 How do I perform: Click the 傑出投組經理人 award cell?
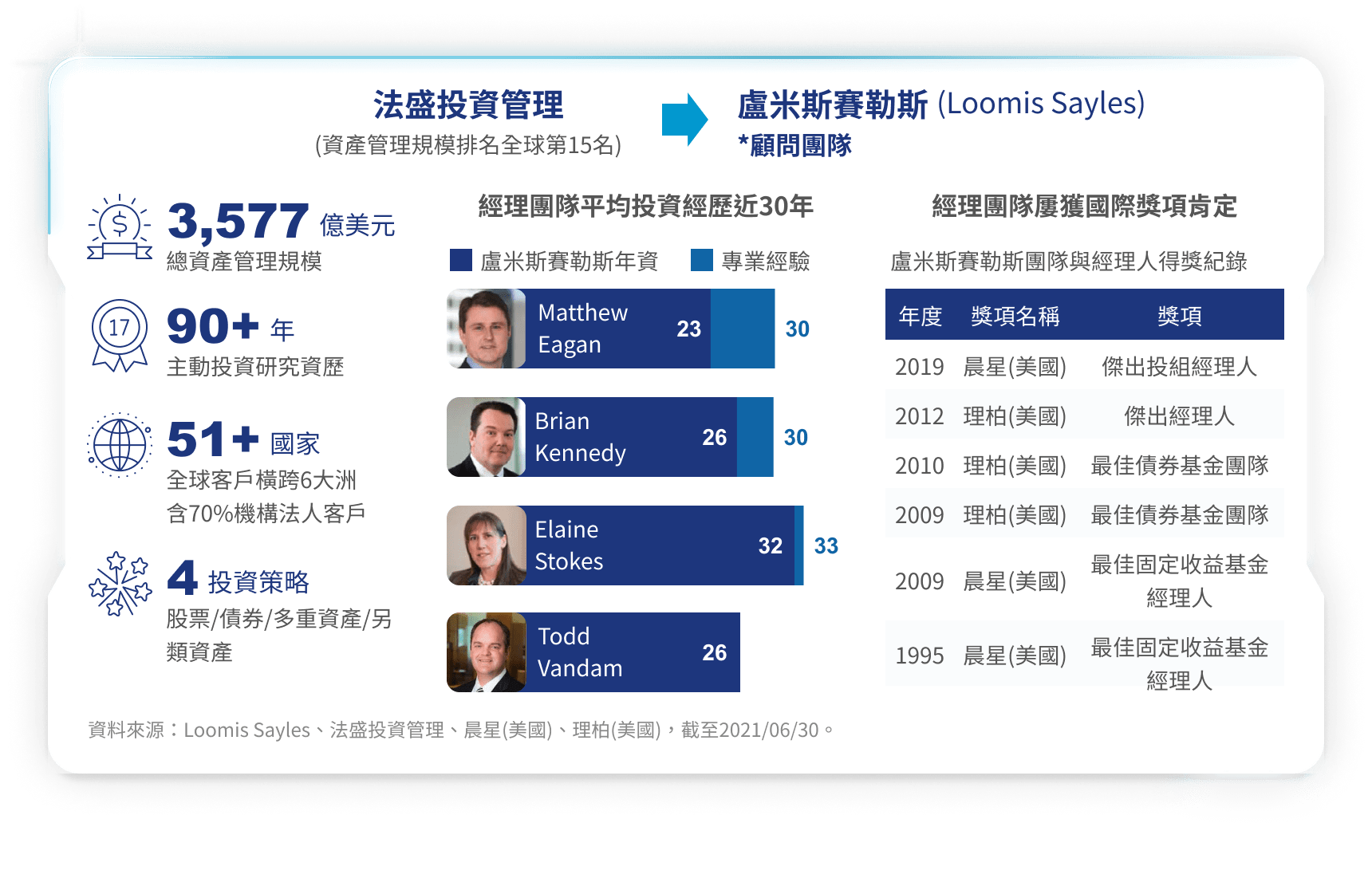[1180, 367]
